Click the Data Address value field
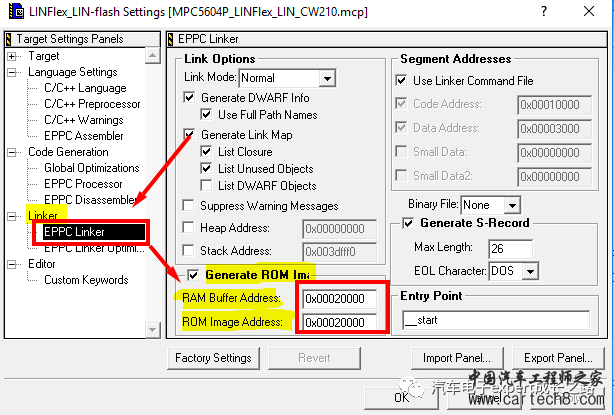The image size is (614, 415). [x=554, y=129]
